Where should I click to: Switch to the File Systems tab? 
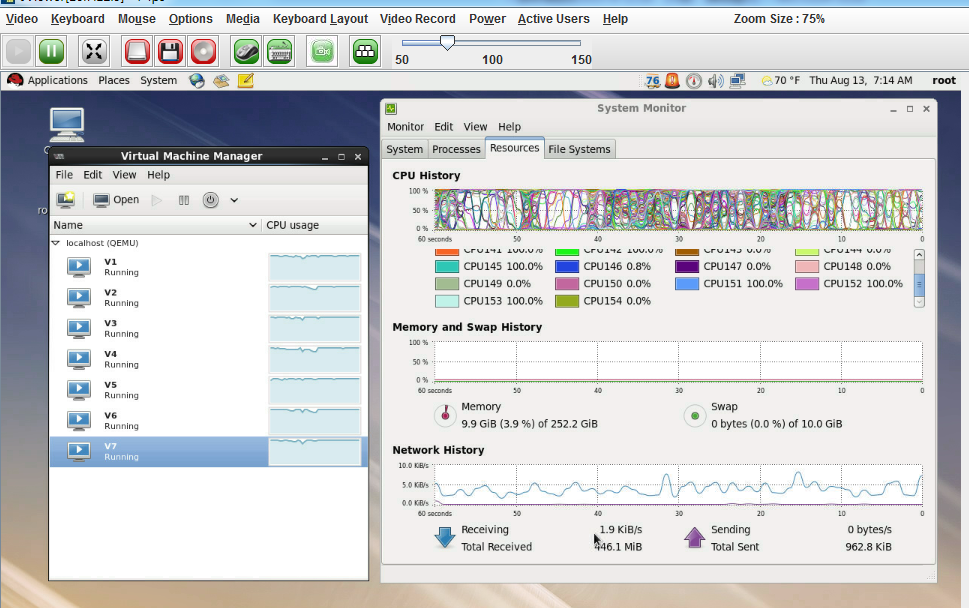point(579,149)
